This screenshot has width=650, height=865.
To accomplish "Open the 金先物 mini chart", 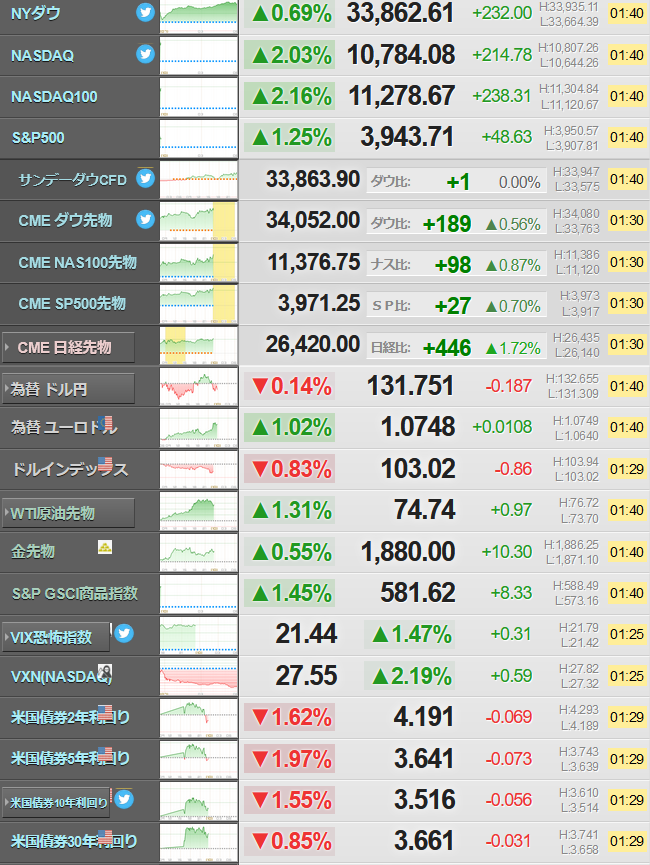I will tap(199, 552).
